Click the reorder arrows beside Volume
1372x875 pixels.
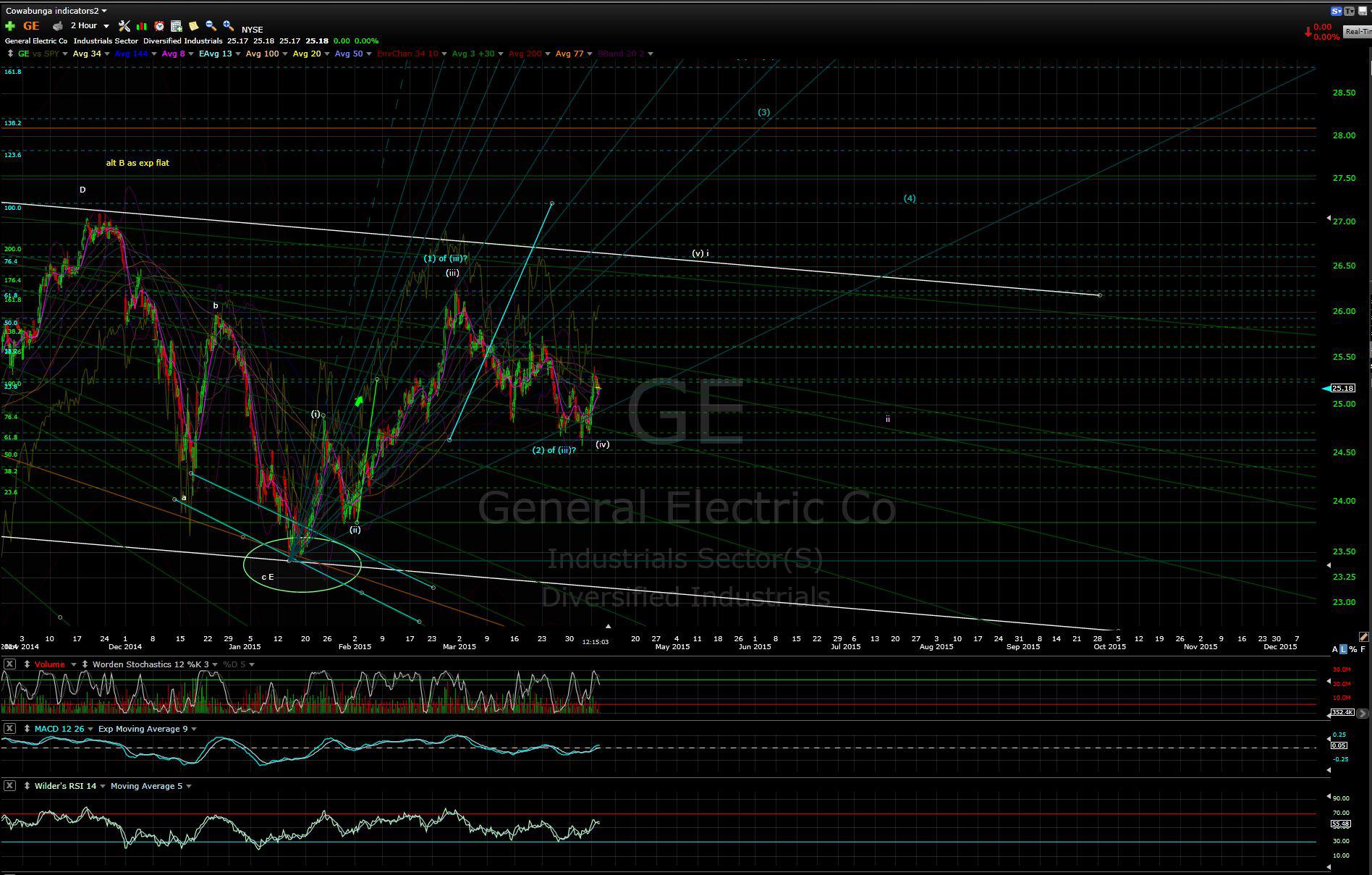click(x=27, y=664)
